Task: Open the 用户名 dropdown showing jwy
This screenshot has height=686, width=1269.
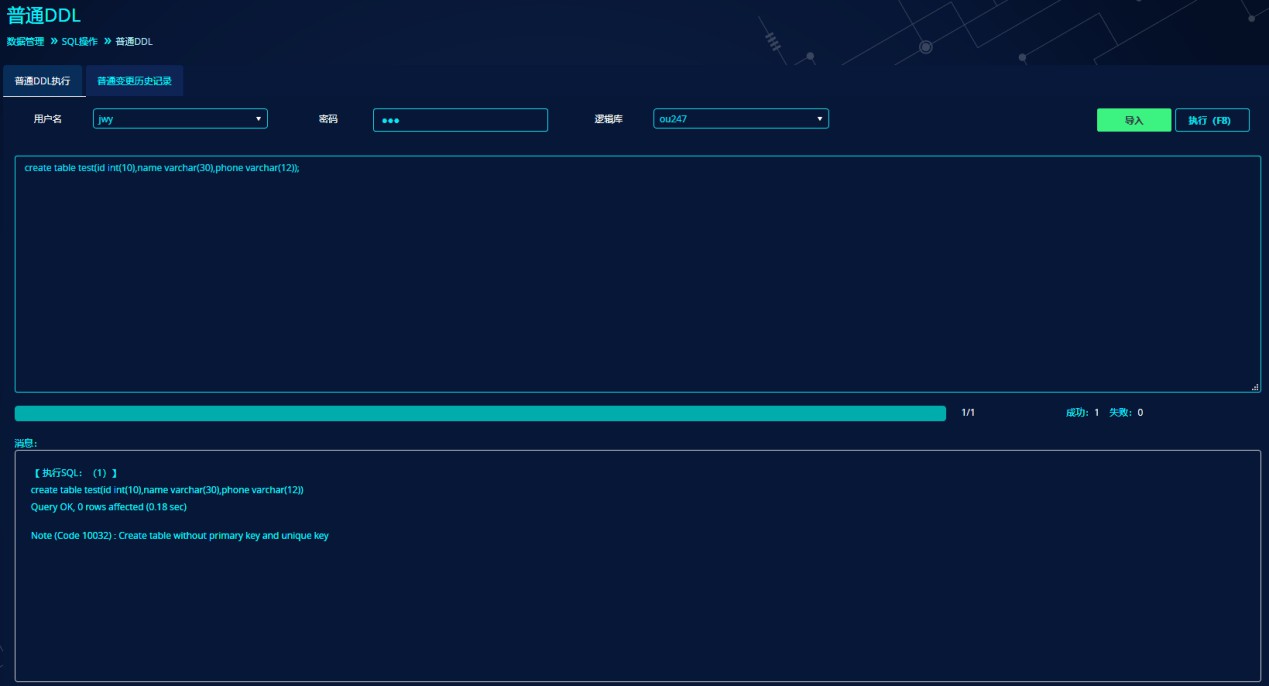Action: coord(180,119)
